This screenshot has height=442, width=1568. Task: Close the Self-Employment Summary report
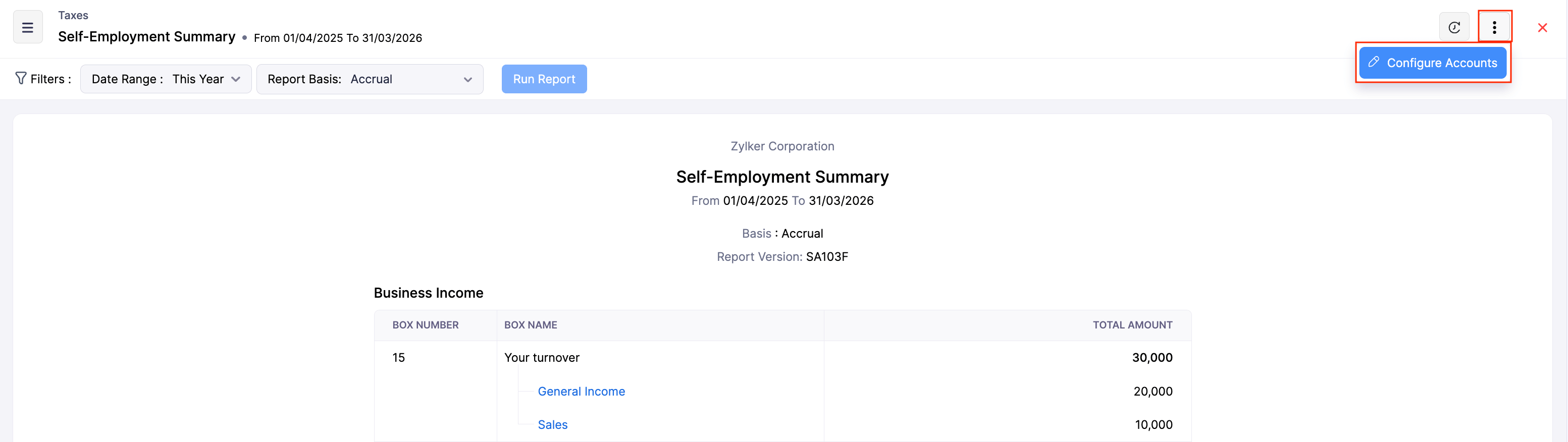[x=1542, y=28]
